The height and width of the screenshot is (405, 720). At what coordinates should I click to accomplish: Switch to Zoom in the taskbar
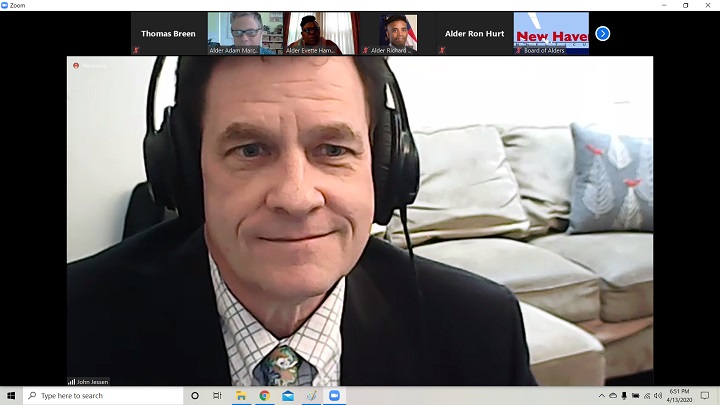point(334,395)
